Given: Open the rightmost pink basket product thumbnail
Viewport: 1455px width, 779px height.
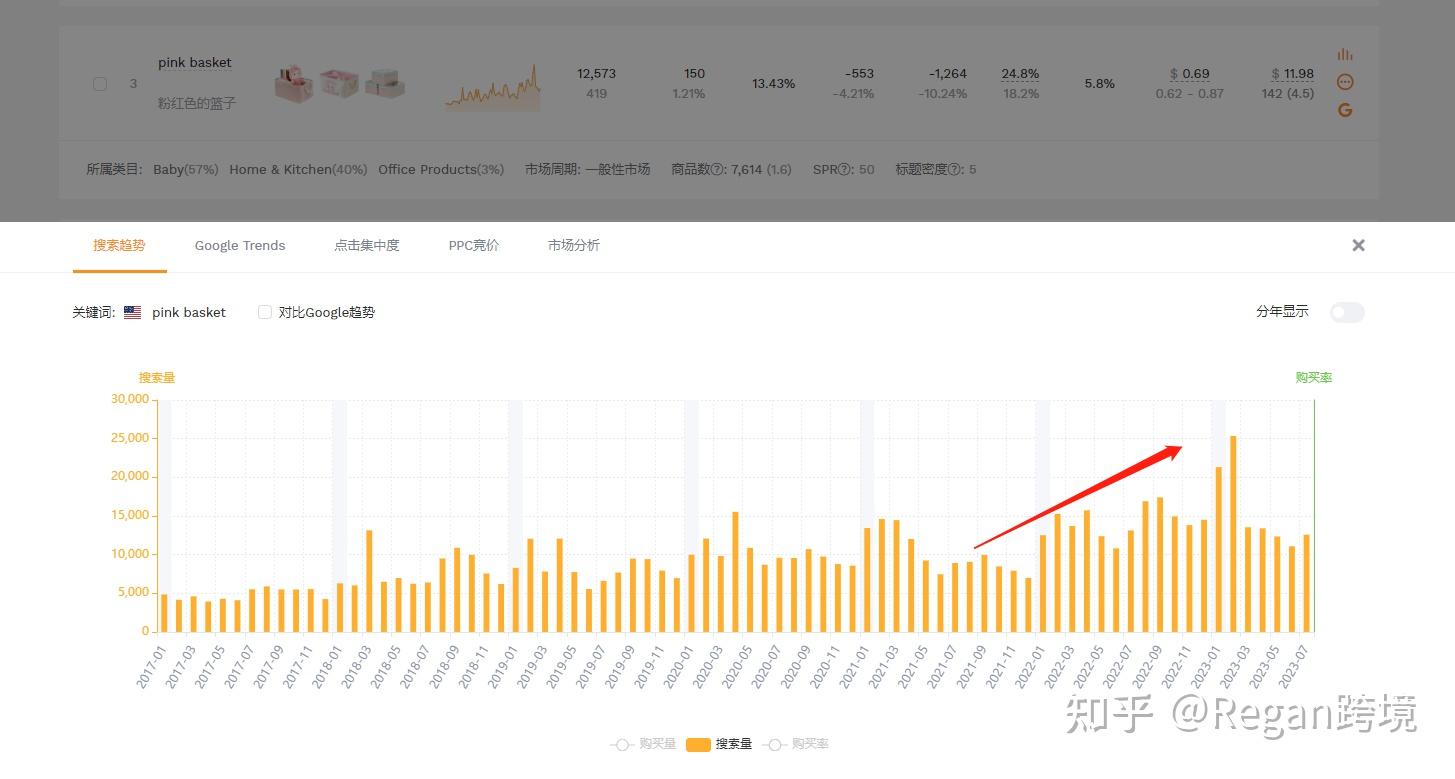Looking at the screenshot, I should tap(385, 84).
